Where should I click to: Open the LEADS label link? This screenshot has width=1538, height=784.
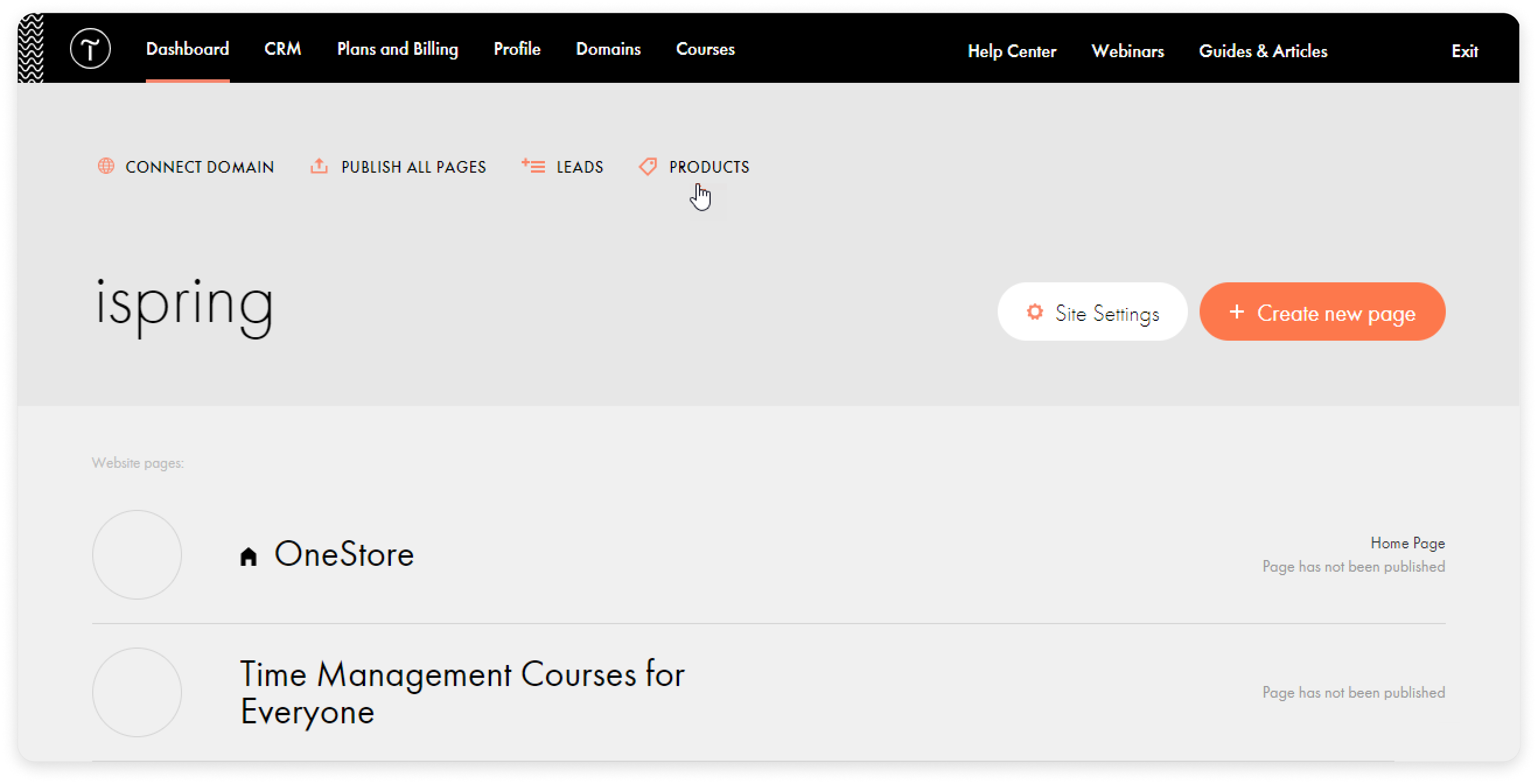pyautogui.click(x=580, y=167)
